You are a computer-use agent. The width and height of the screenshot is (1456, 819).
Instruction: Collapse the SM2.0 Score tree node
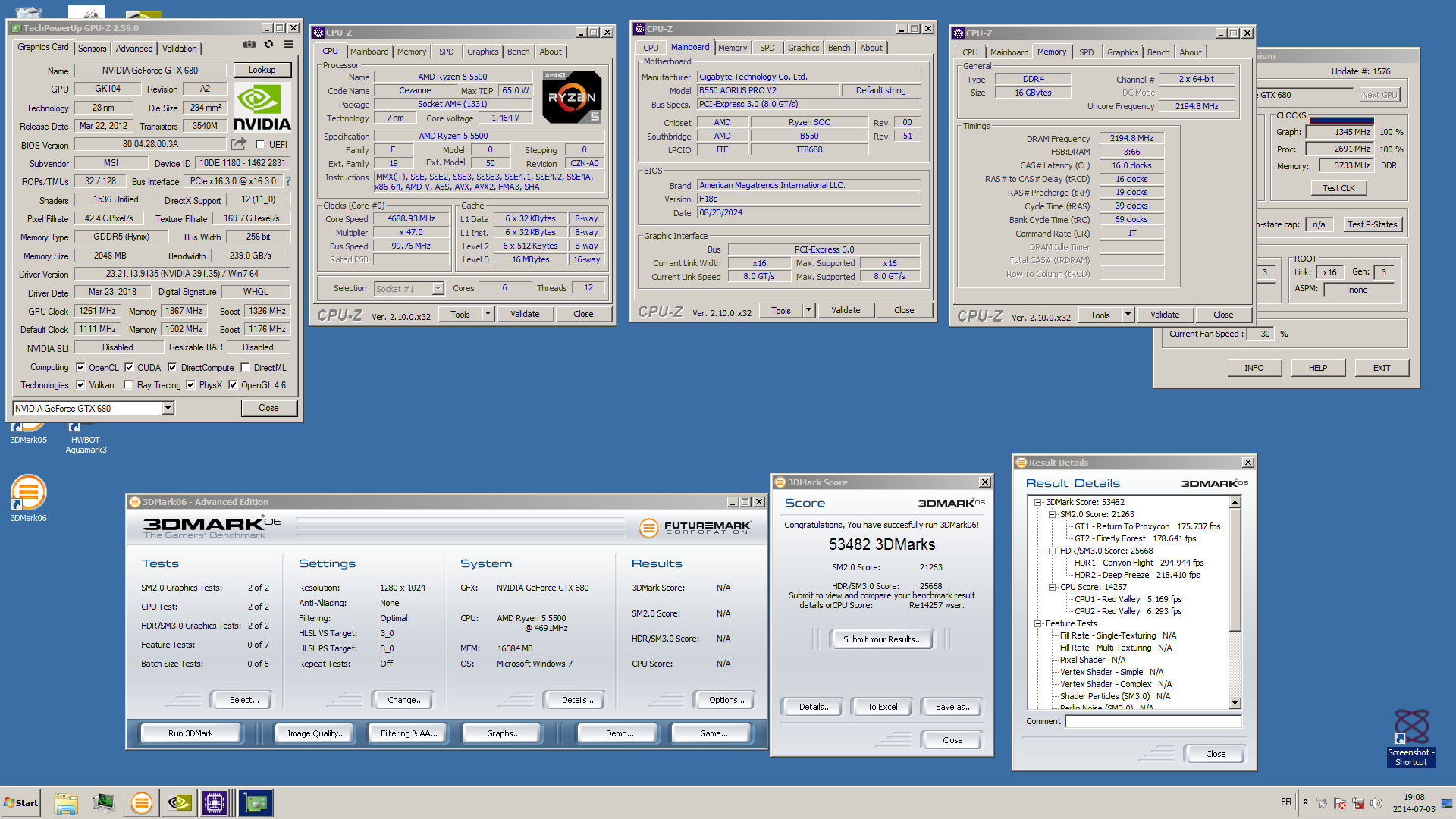(x=1053, y=514)
